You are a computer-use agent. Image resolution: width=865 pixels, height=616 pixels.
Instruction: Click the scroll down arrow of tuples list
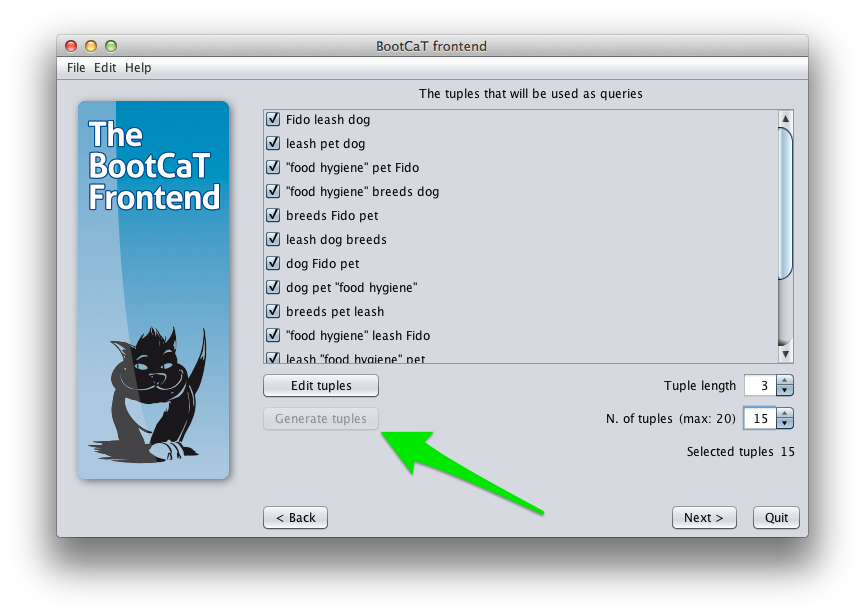coord(786,354)
